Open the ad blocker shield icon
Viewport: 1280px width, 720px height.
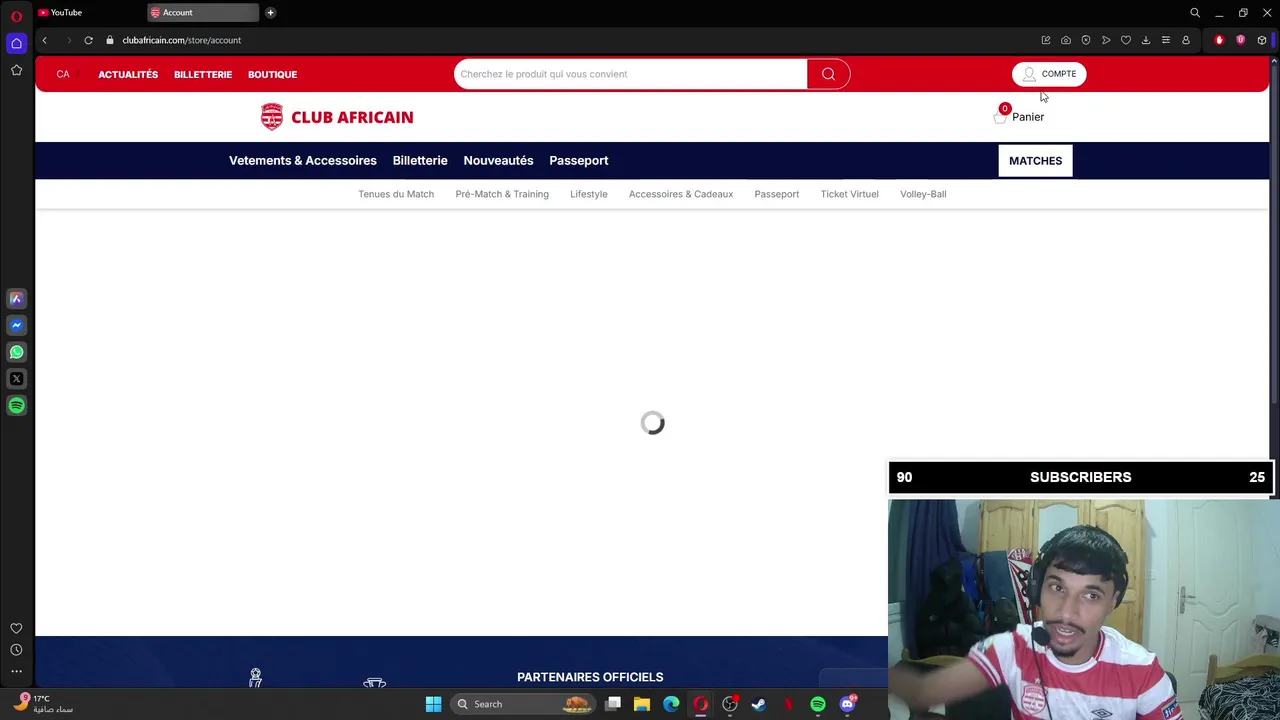1086,40
